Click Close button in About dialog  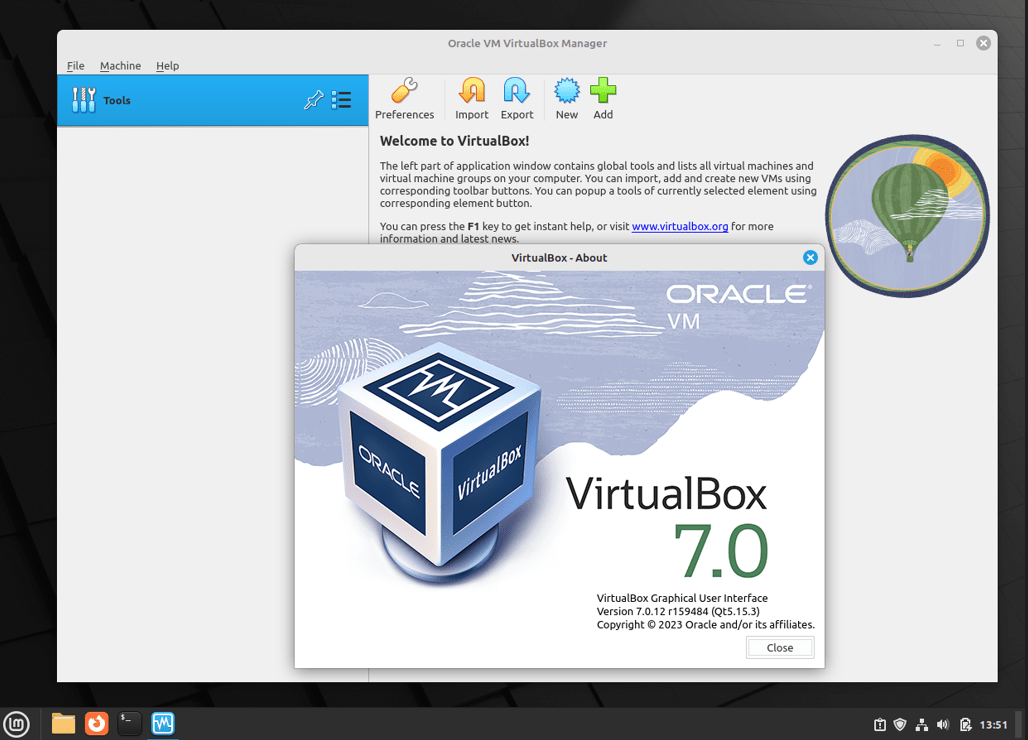point(780,648)
